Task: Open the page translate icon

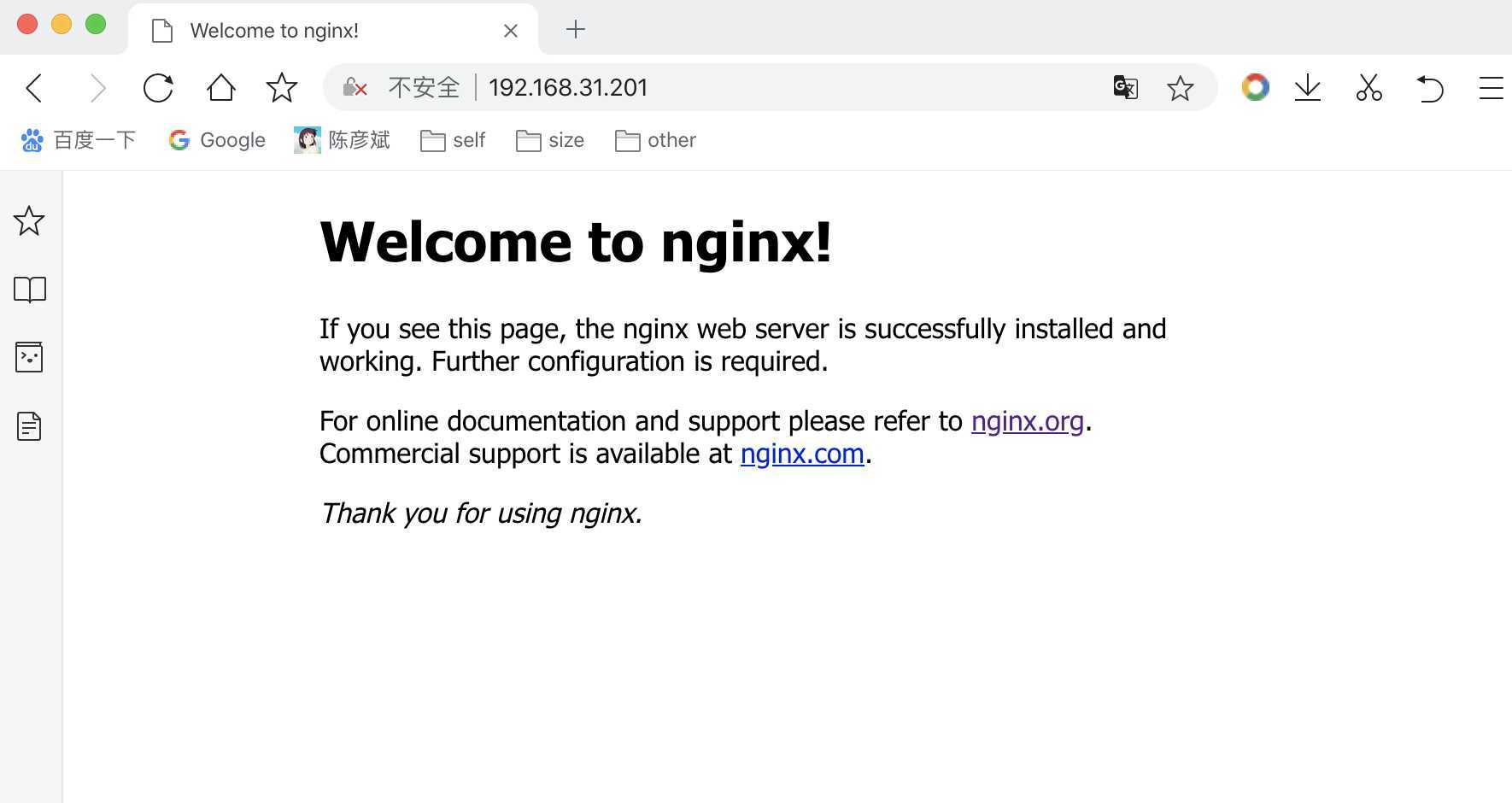Action: click(x=1125, y=87)
